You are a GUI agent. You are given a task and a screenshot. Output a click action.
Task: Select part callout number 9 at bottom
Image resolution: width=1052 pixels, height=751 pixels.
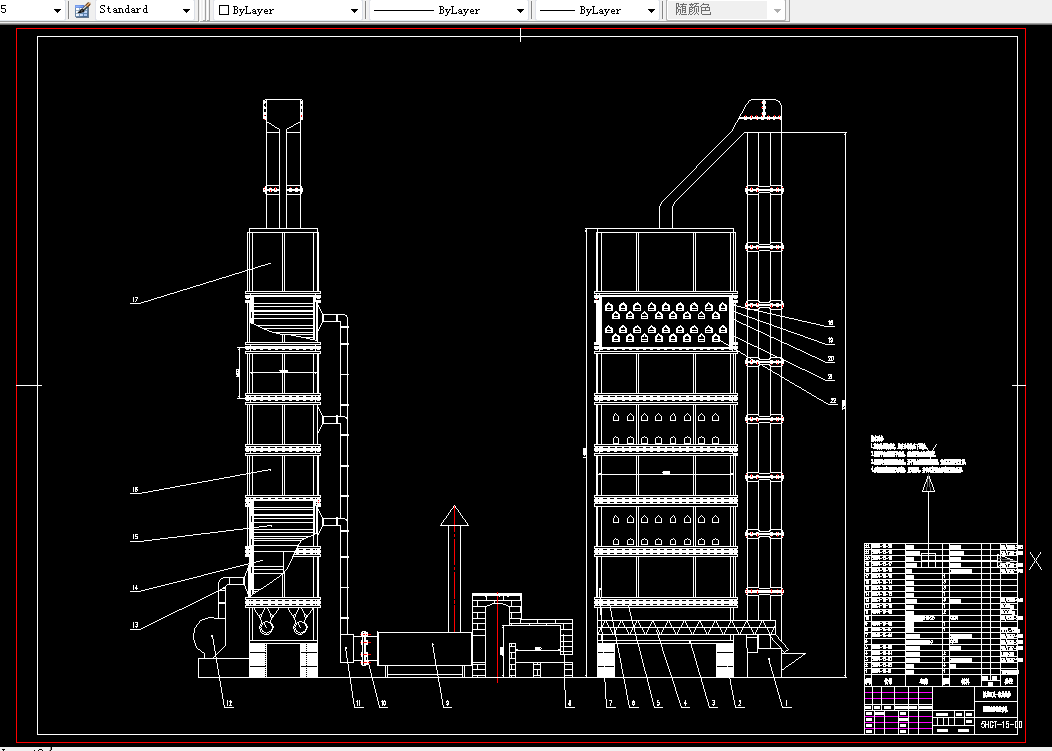pos(448,703)
